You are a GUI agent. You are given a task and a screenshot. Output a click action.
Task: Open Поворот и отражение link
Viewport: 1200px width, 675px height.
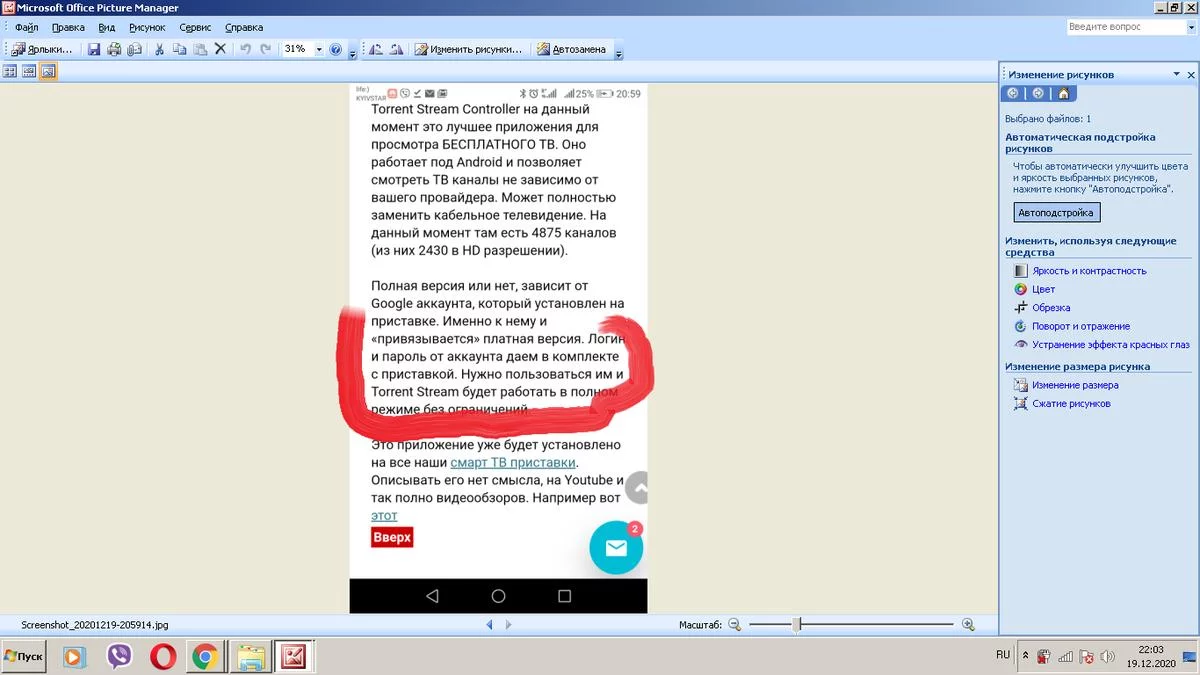tap(1081, 326)
